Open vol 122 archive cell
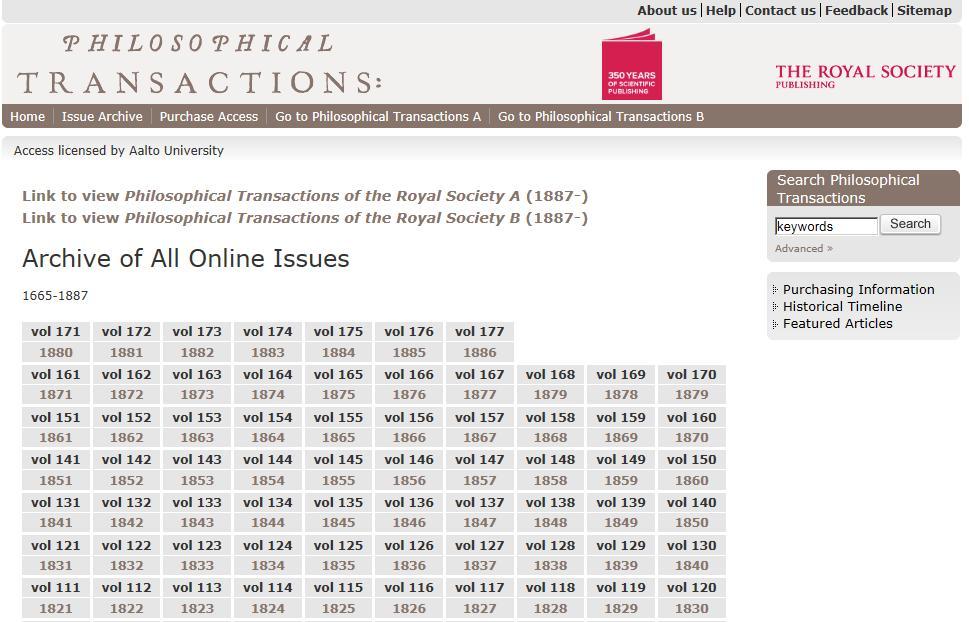The width and height of the screenshot is (969, 622). (x=127, y=545)
